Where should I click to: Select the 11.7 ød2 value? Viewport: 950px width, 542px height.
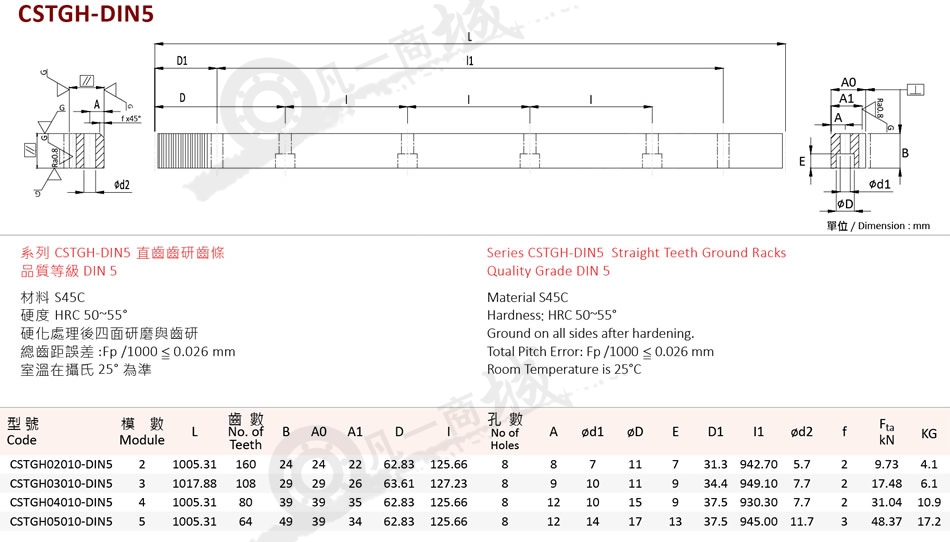click(x=802, y=521)
